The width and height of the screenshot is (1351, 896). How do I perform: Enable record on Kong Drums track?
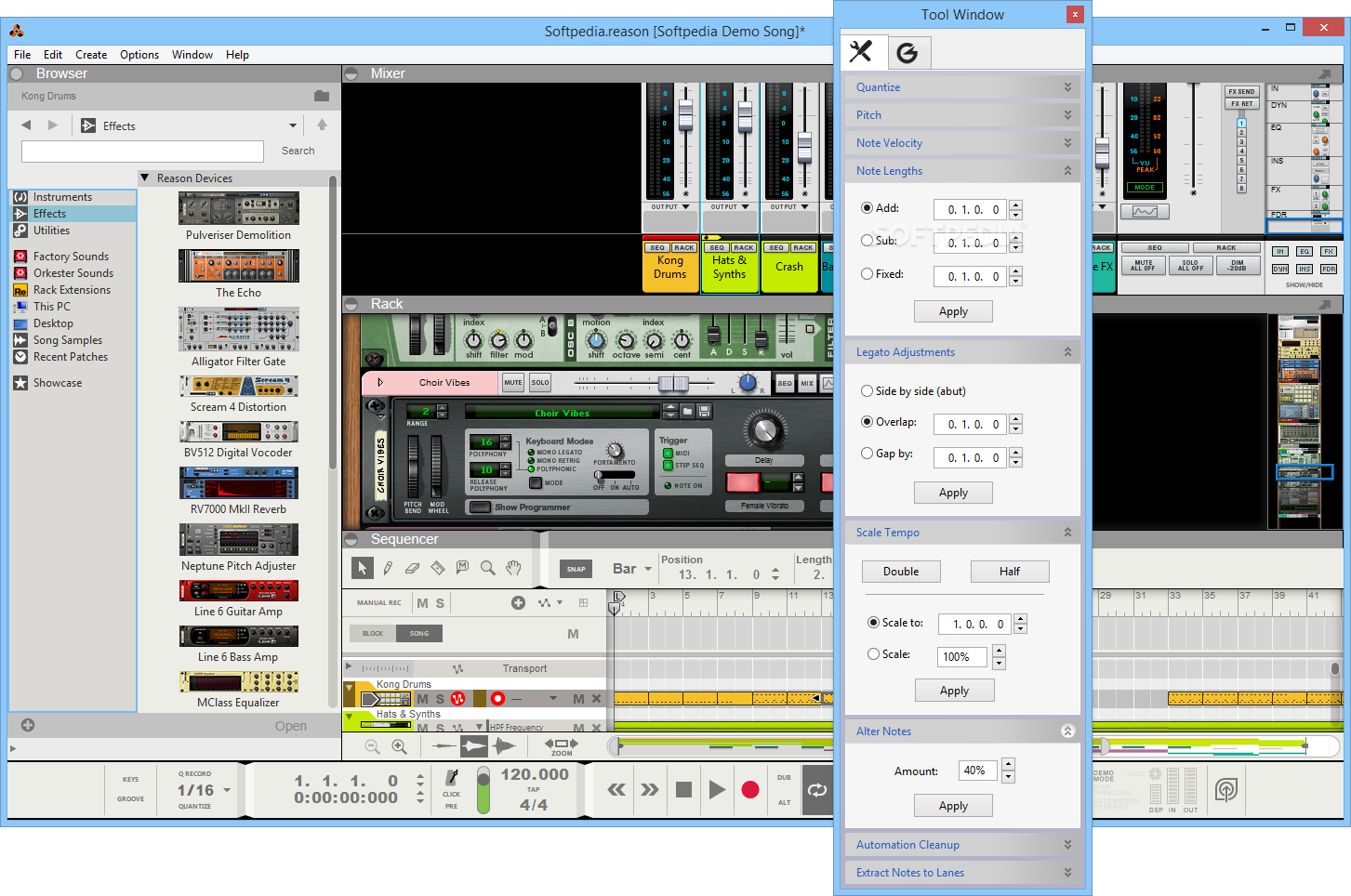tap(497, 698)
